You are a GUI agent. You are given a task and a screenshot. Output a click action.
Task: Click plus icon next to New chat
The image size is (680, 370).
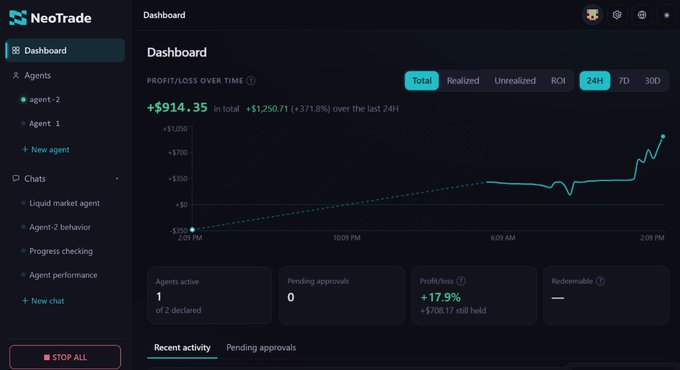click(x=25, y=301)
